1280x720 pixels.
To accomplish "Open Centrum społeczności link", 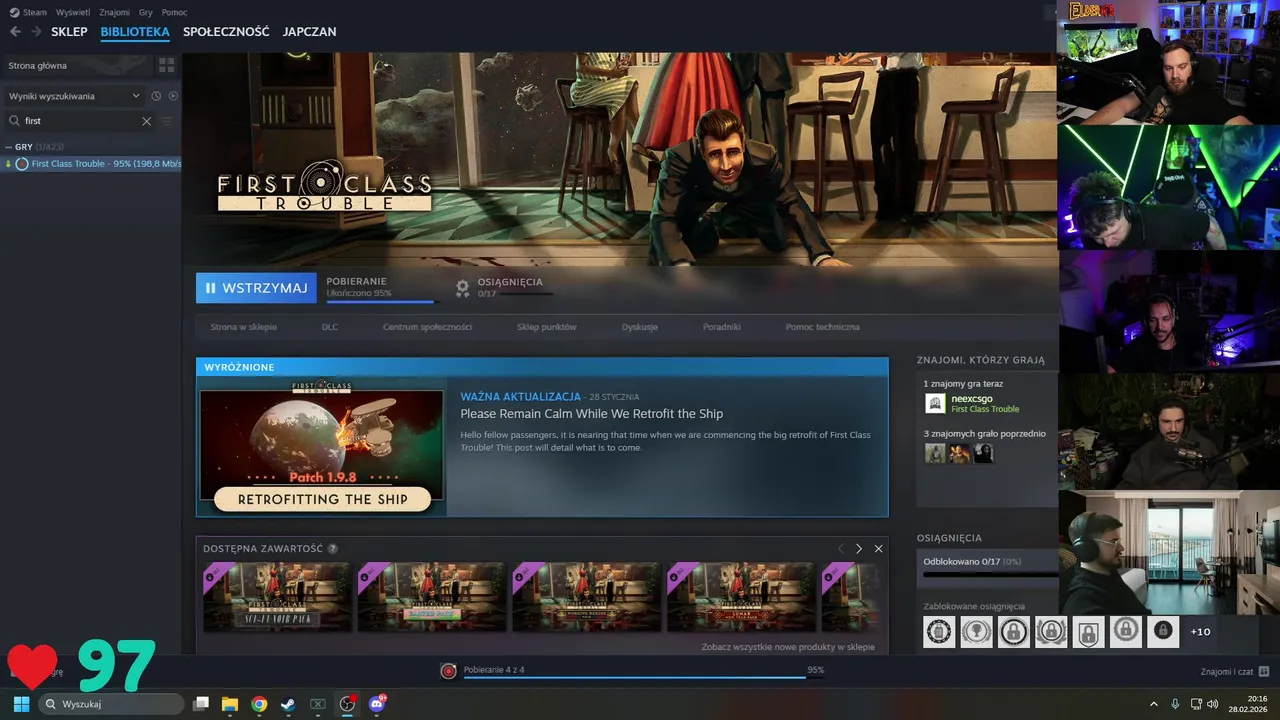I will [427, 327].
